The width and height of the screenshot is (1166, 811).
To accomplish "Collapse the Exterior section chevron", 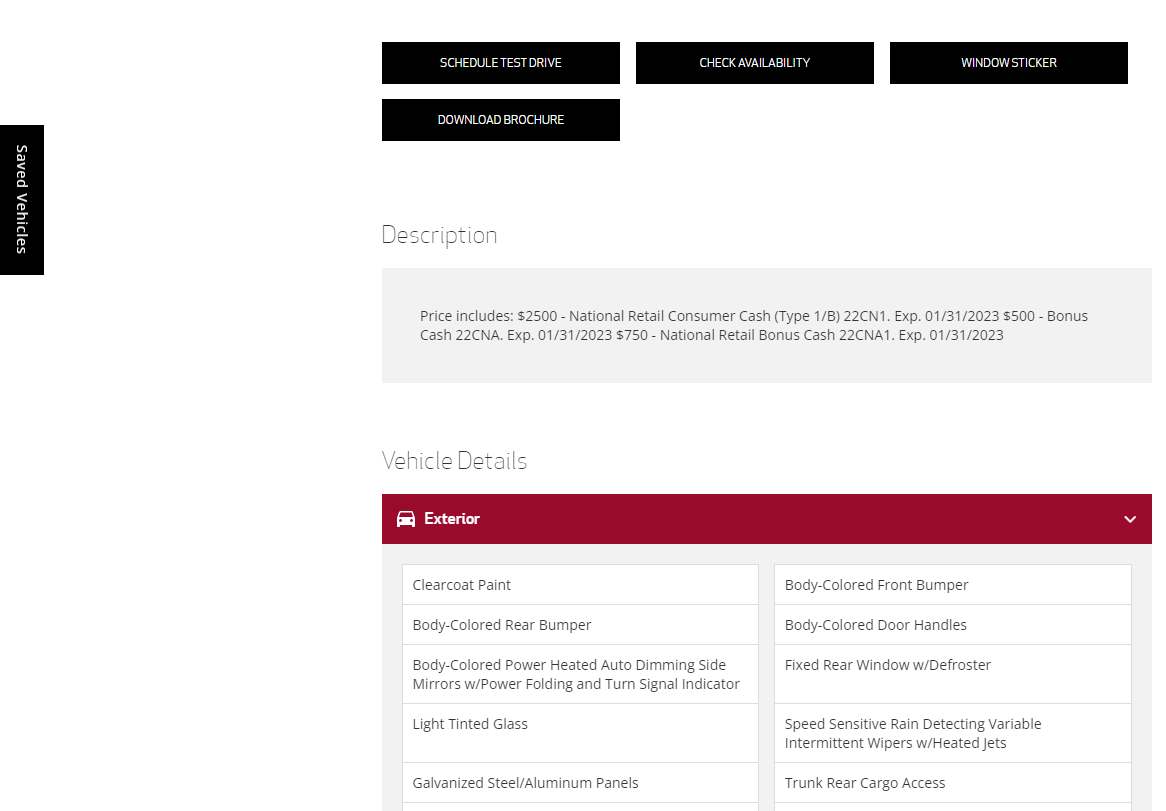I will (1130, 519).
